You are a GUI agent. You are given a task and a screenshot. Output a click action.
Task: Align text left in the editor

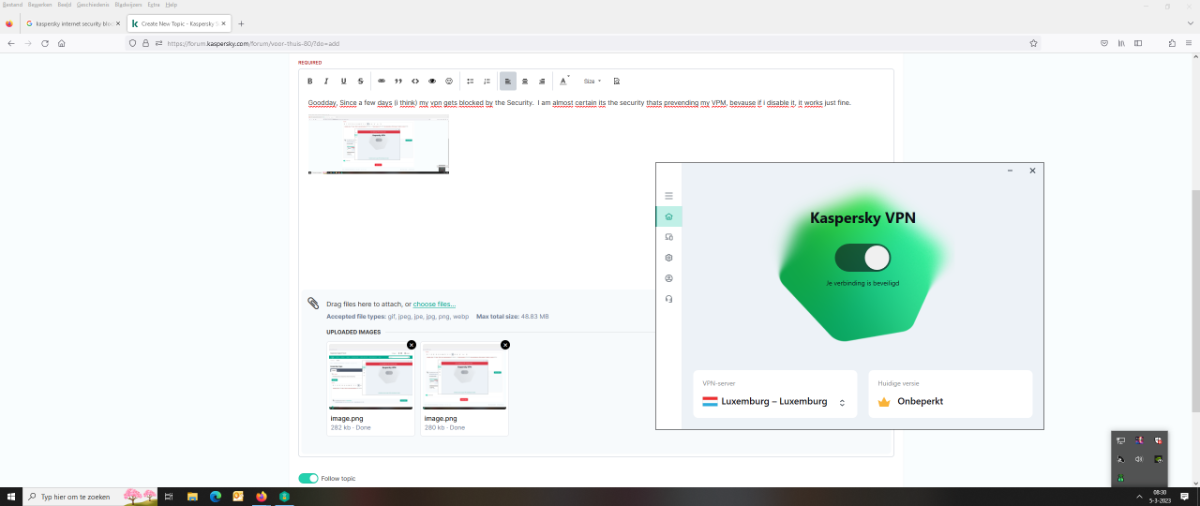[x=508, y=81]
